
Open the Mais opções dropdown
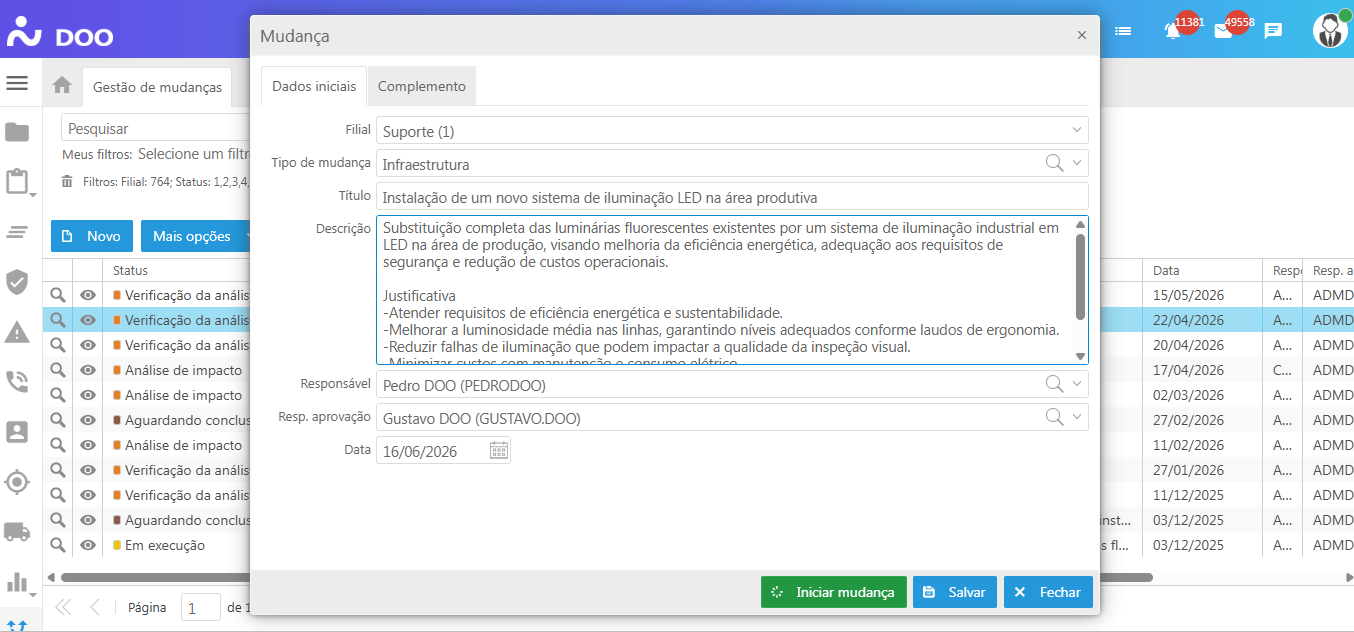click(x=198, y=236)
